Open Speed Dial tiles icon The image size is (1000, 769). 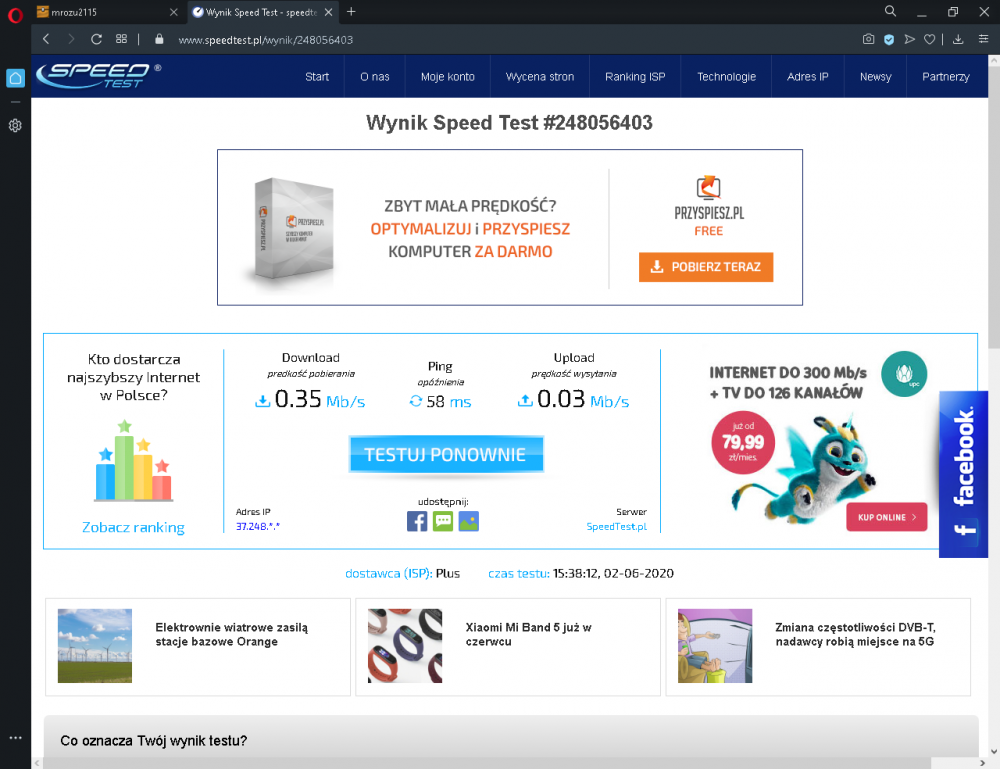(121, 39)
